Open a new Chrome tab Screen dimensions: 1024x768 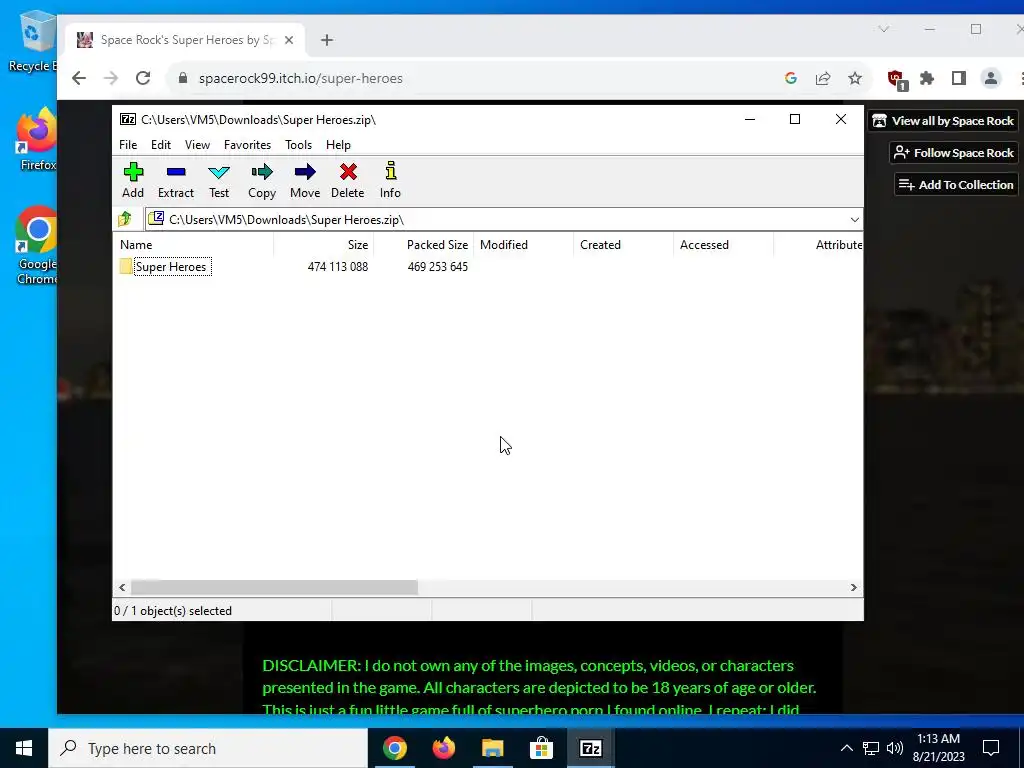pyautogui.click(x=327, y=40)
